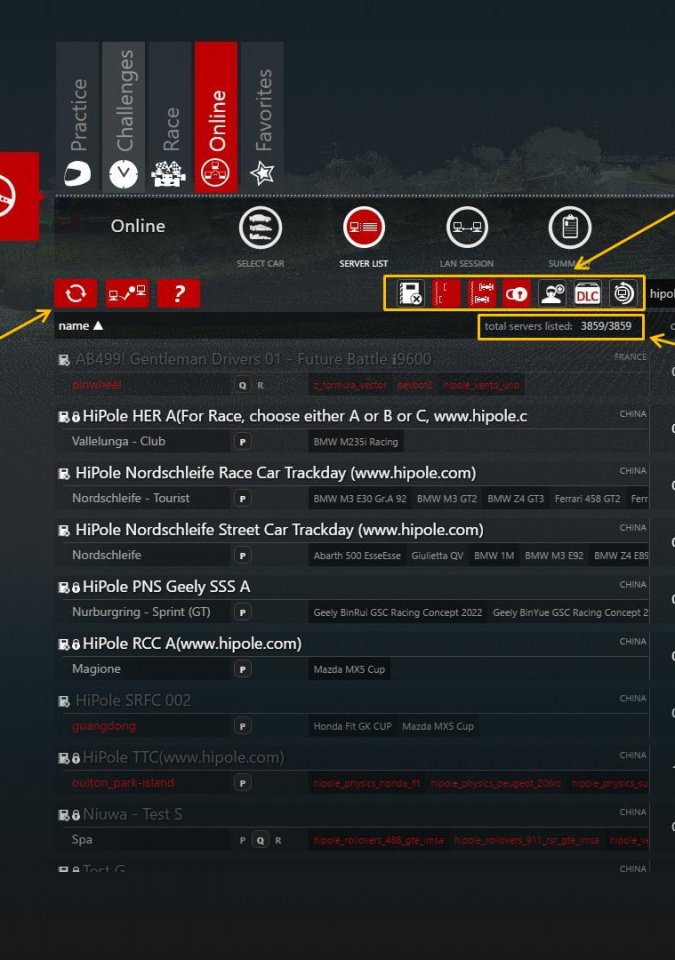Click the server filter search field
Image resolution: width=675 pixels, height=960 pixels.
(662, 293)
